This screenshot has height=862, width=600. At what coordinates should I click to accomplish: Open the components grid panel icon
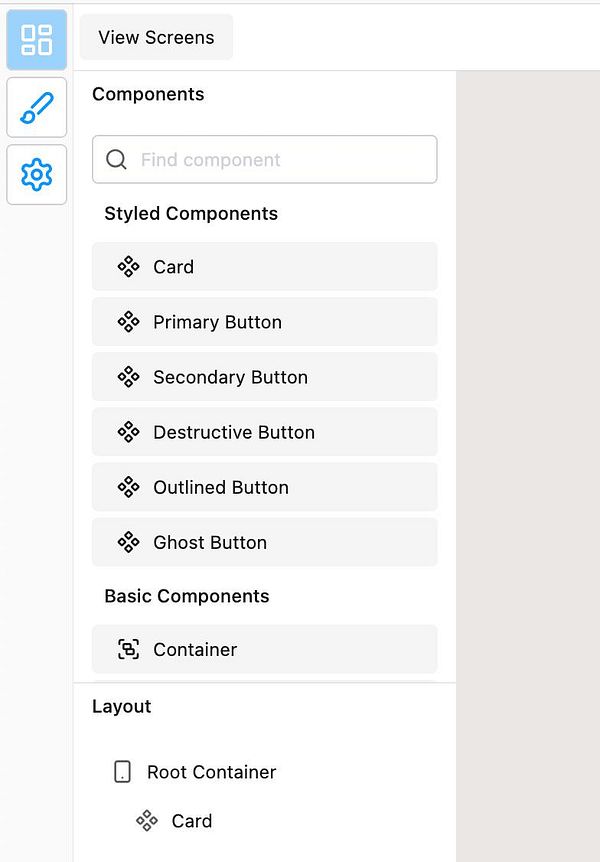(36, 40)
